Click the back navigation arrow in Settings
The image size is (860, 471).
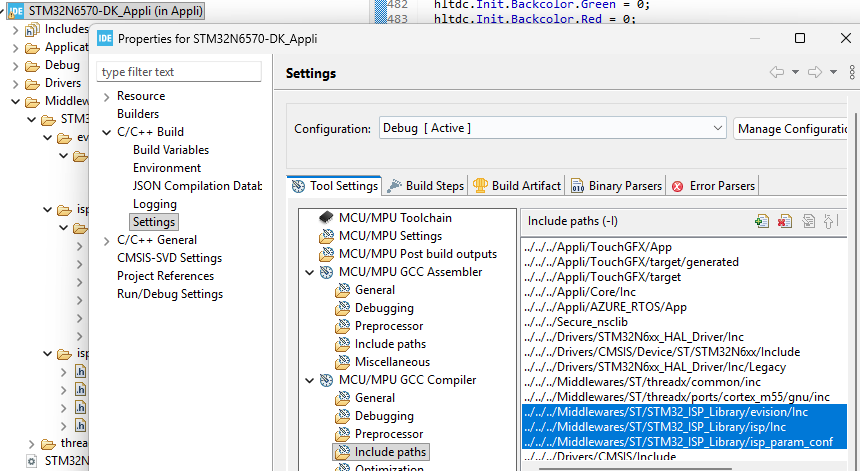point(776,73)
